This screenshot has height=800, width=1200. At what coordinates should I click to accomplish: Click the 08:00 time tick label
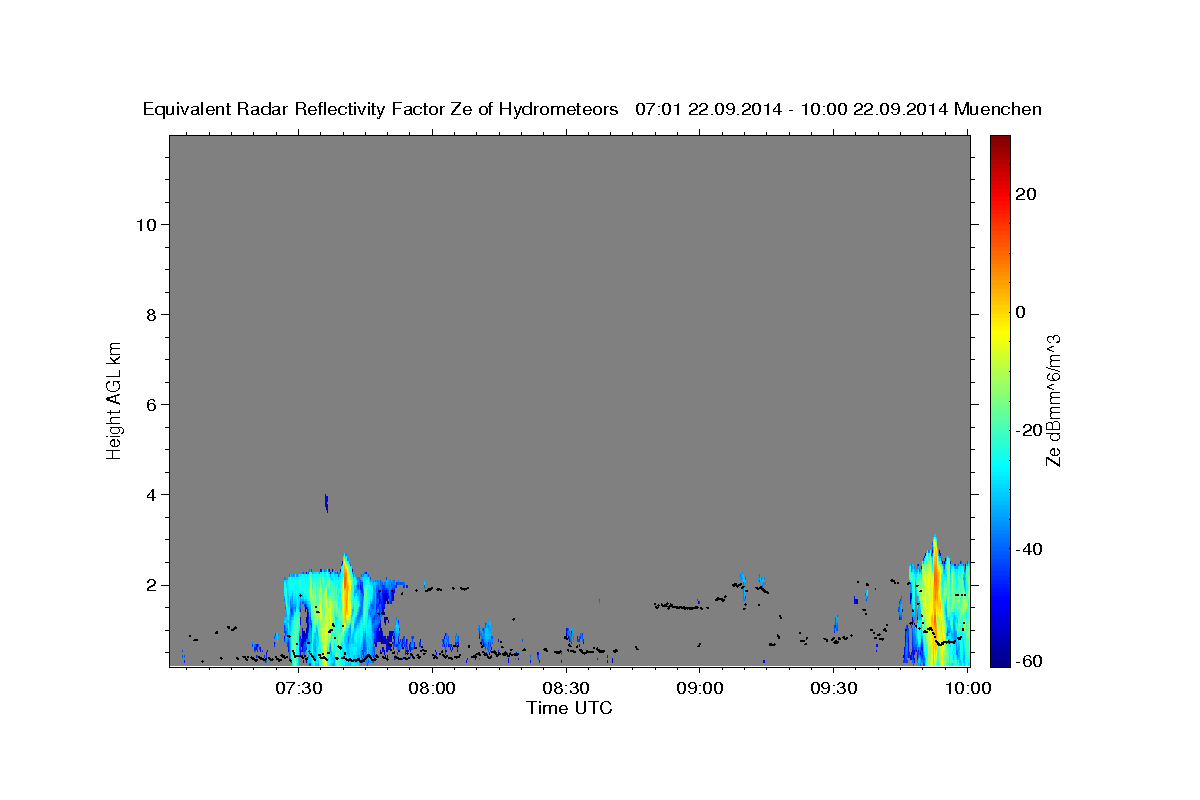click(432, 688)
